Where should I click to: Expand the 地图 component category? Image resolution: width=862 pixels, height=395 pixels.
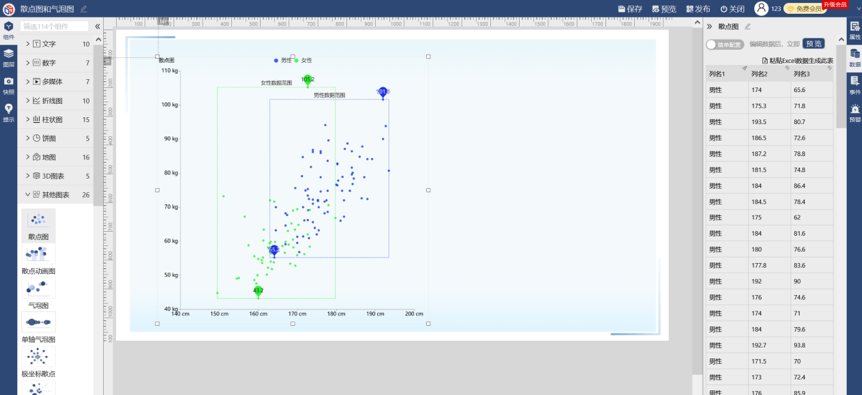(56, 157)
